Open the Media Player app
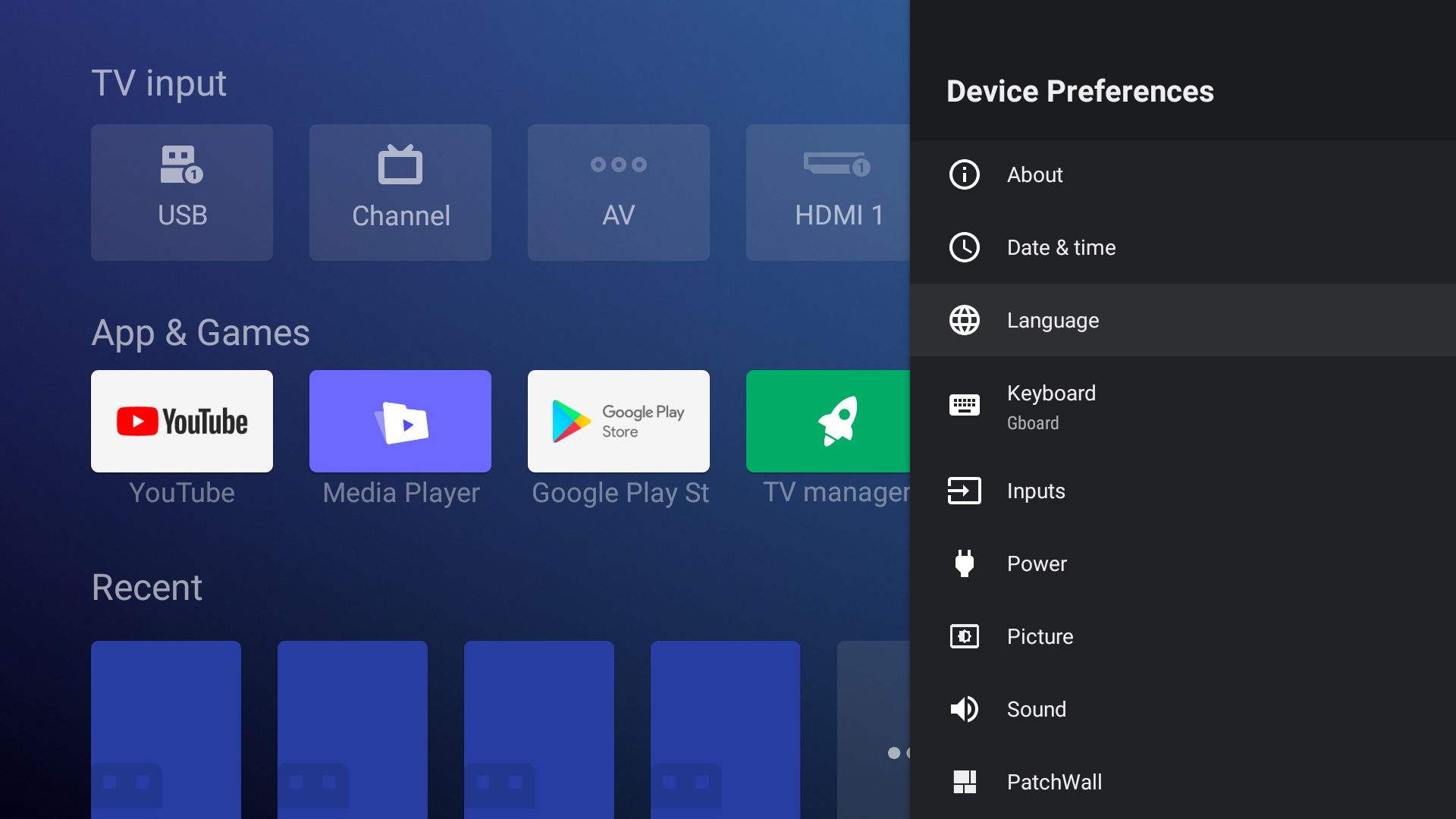Screen dimensions: 1456x819 click(400, 422)
